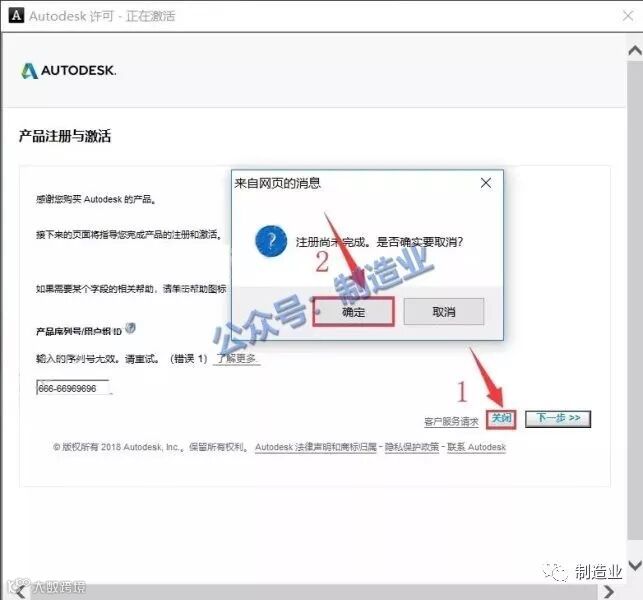Click the 取消 button in the dialog

(x=444, y=312)
